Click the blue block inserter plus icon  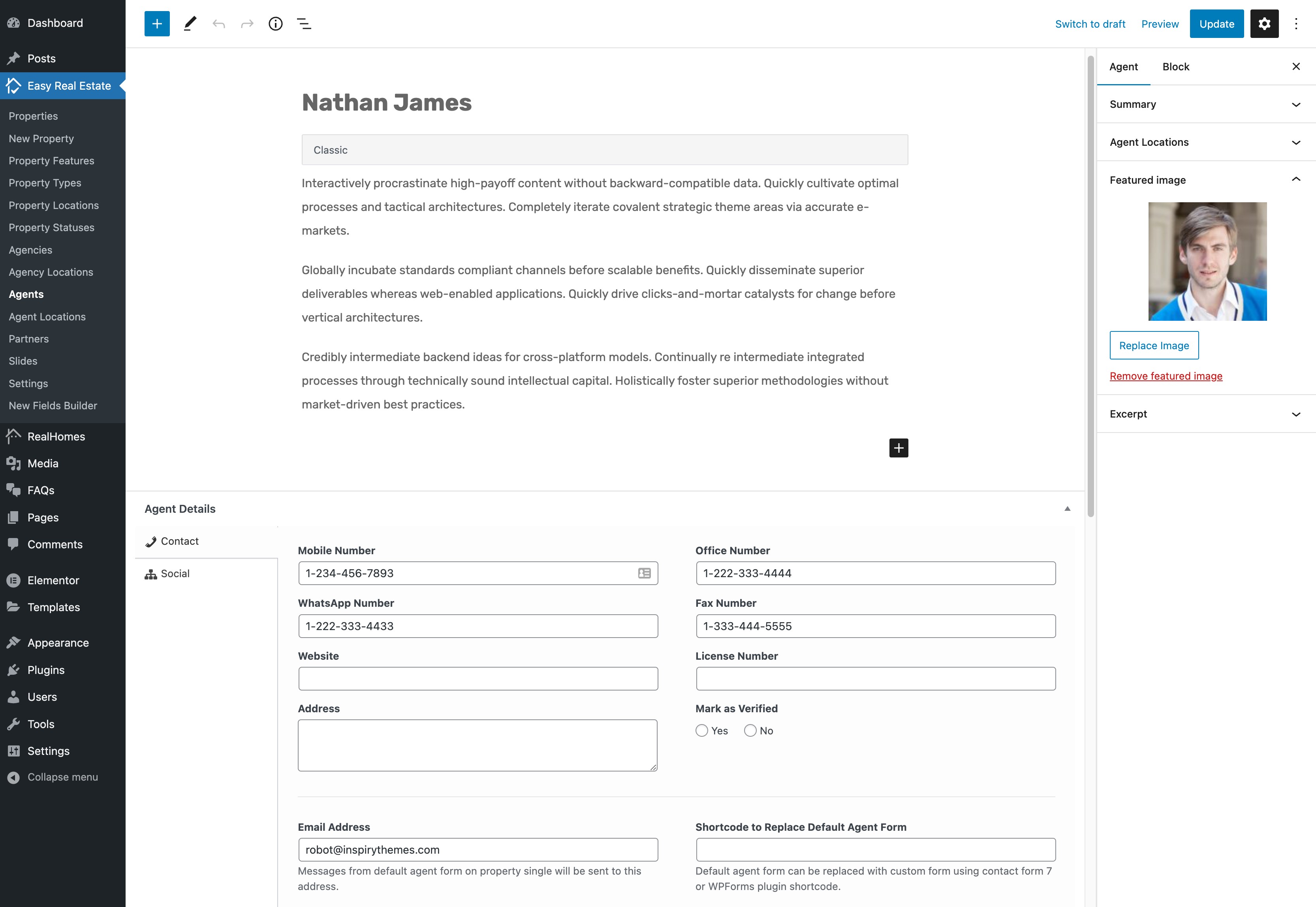point(157,24)
